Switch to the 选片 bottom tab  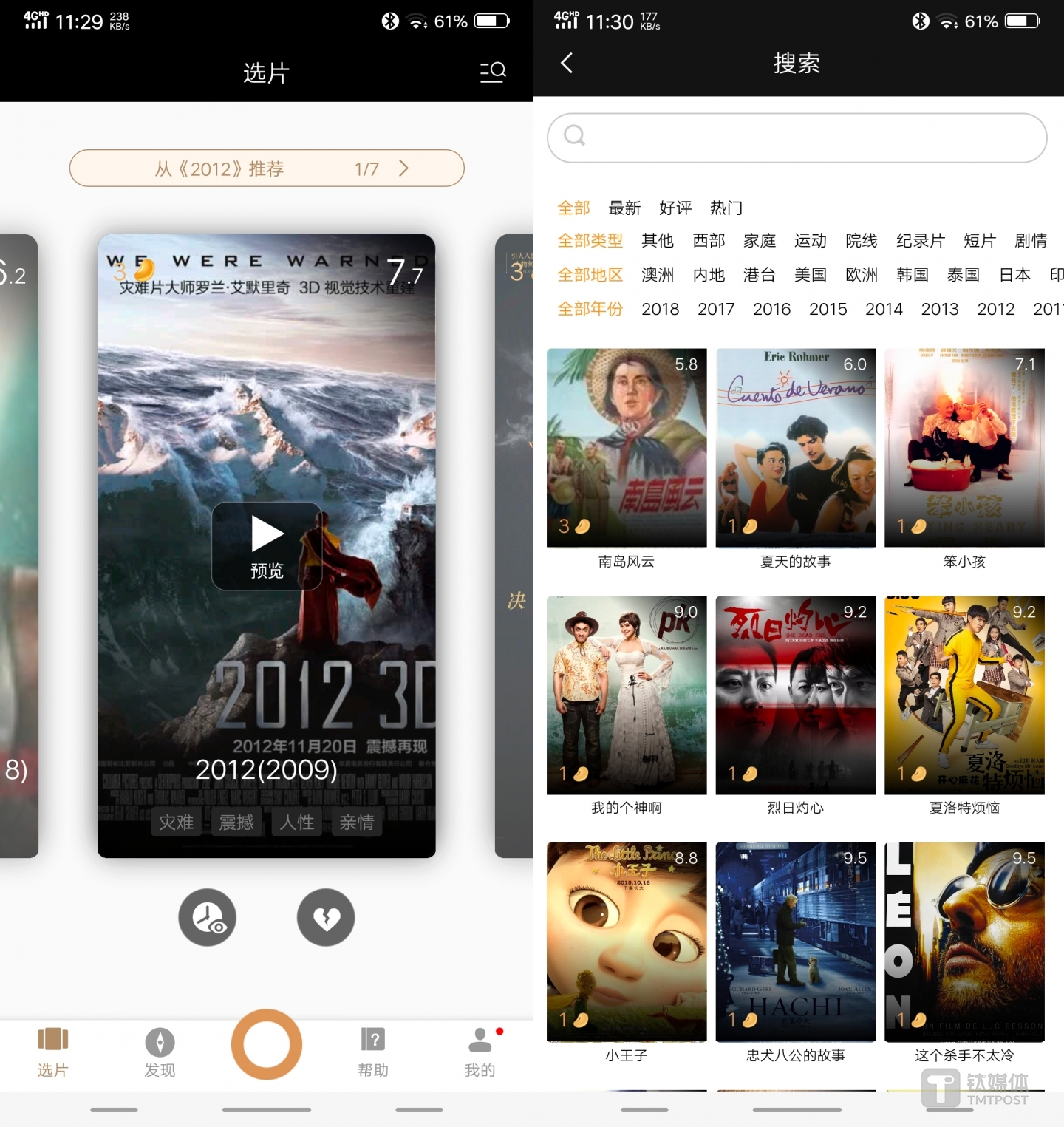[x=53, y=1052]
